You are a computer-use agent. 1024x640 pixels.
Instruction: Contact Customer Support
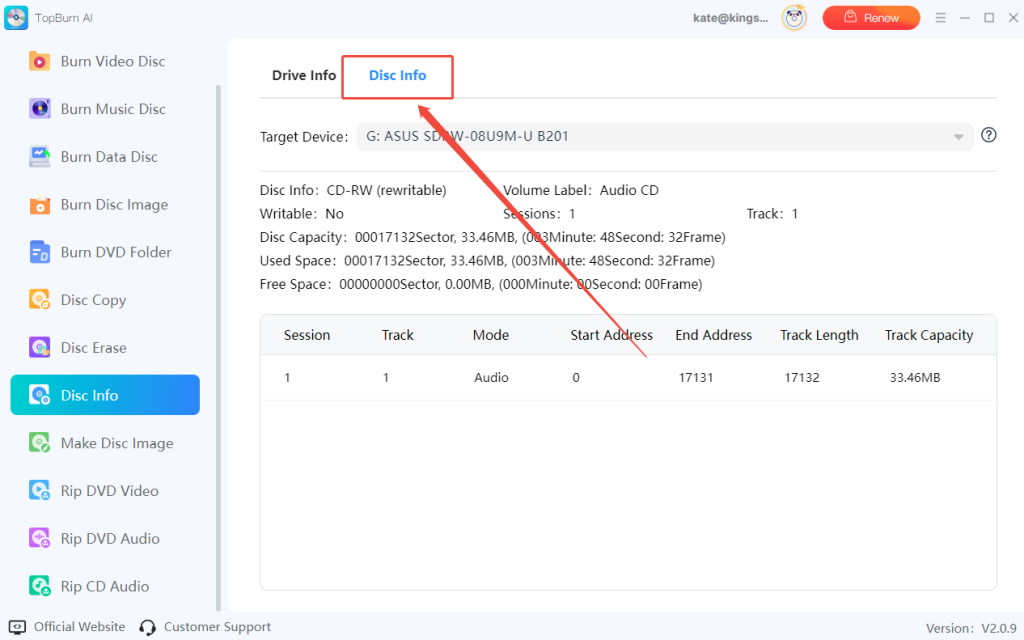(x=216, y=626)
